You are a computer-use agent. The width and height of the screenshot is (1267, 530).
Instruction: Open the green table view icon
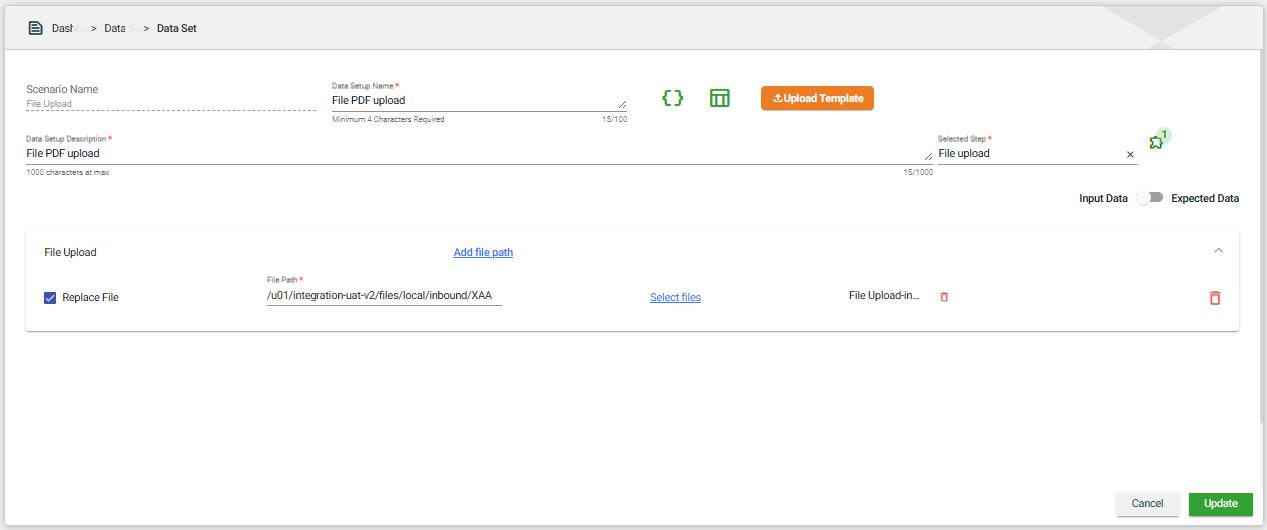pos(720,98)
